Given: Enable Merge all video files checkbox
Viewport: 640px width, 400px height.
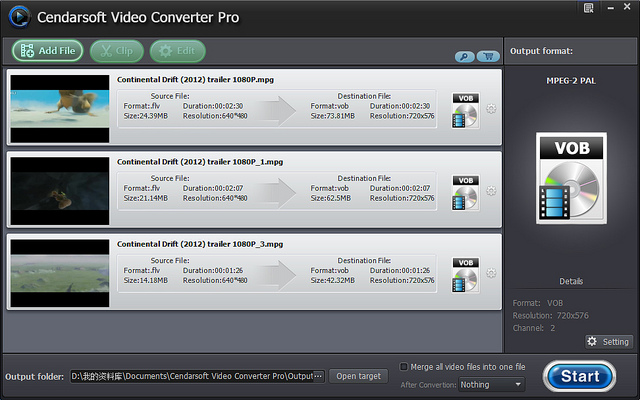Looking at the screenshot, I should pos(403,367).
